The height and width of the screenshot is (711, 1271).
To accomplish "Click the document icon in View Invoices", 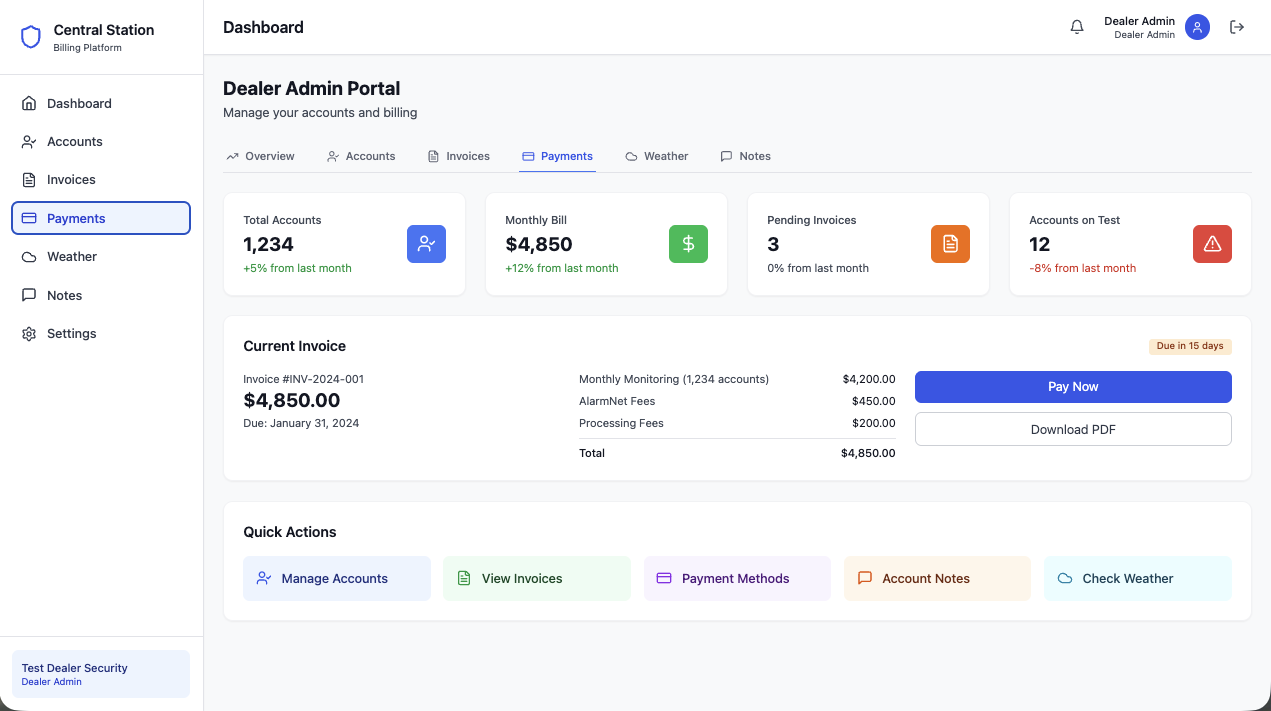I will pos(464,578).
